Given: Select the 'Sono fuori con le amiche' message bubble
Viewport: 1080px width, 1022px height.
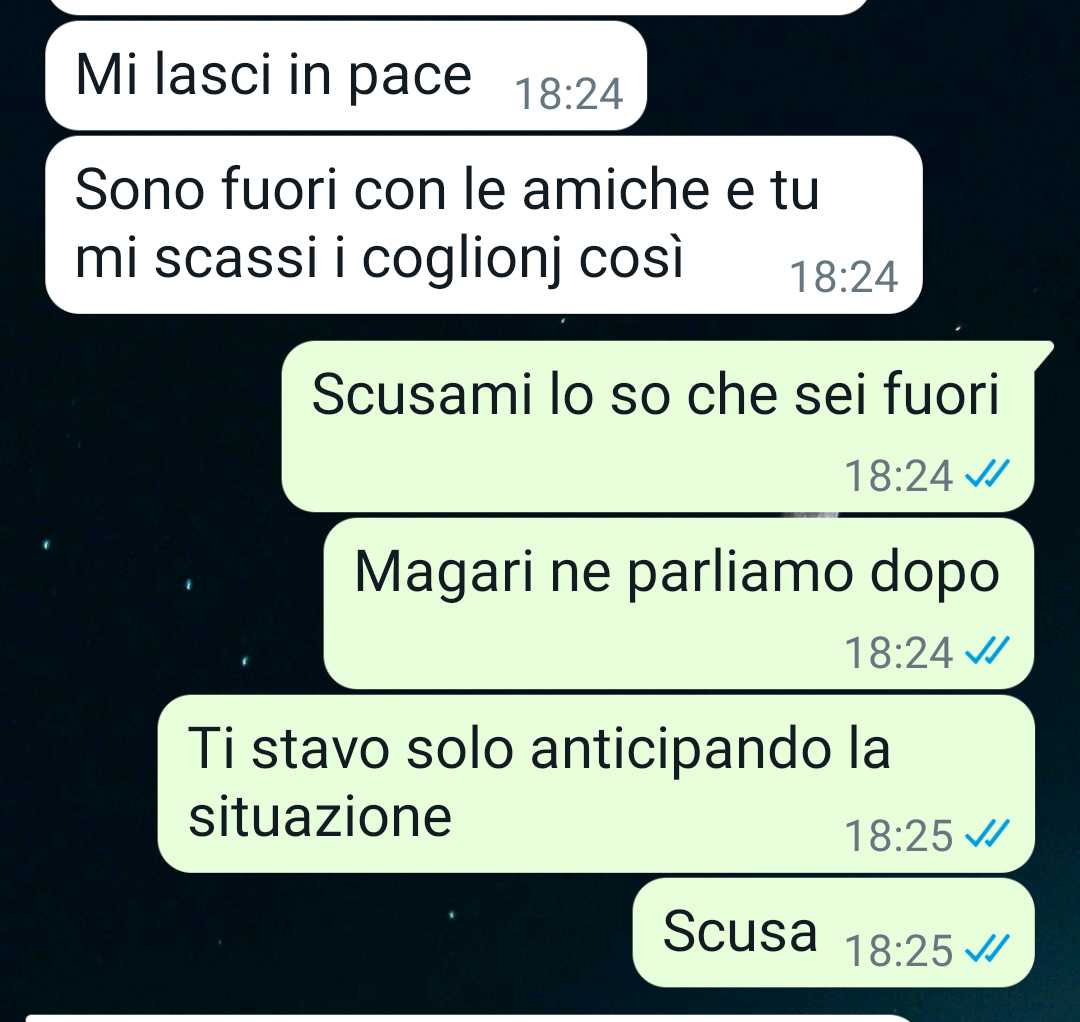Looking at the screenshot, I should pyautogui.click(x=484, y=225).
